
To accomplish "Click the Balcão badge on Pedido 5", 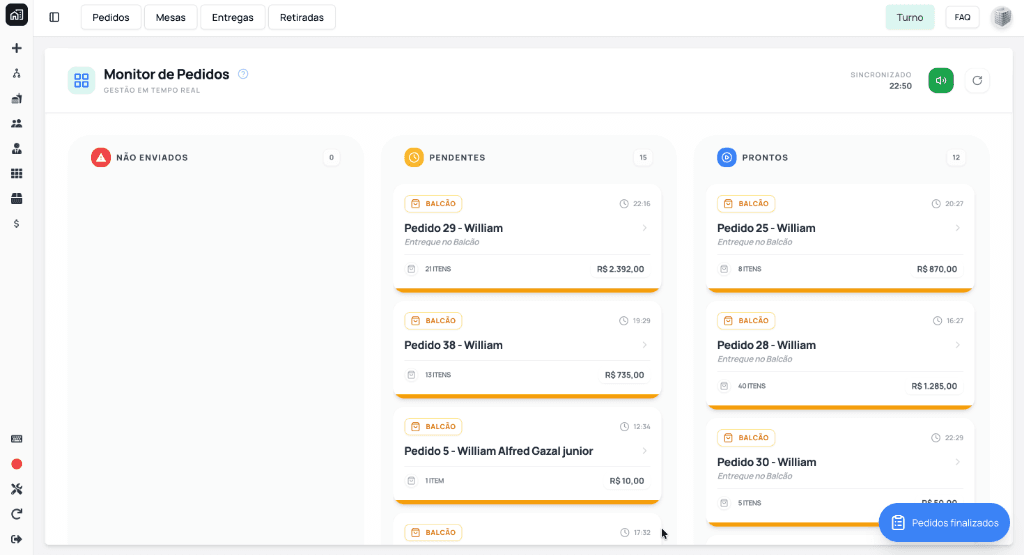I will click(x=433, y=426).
